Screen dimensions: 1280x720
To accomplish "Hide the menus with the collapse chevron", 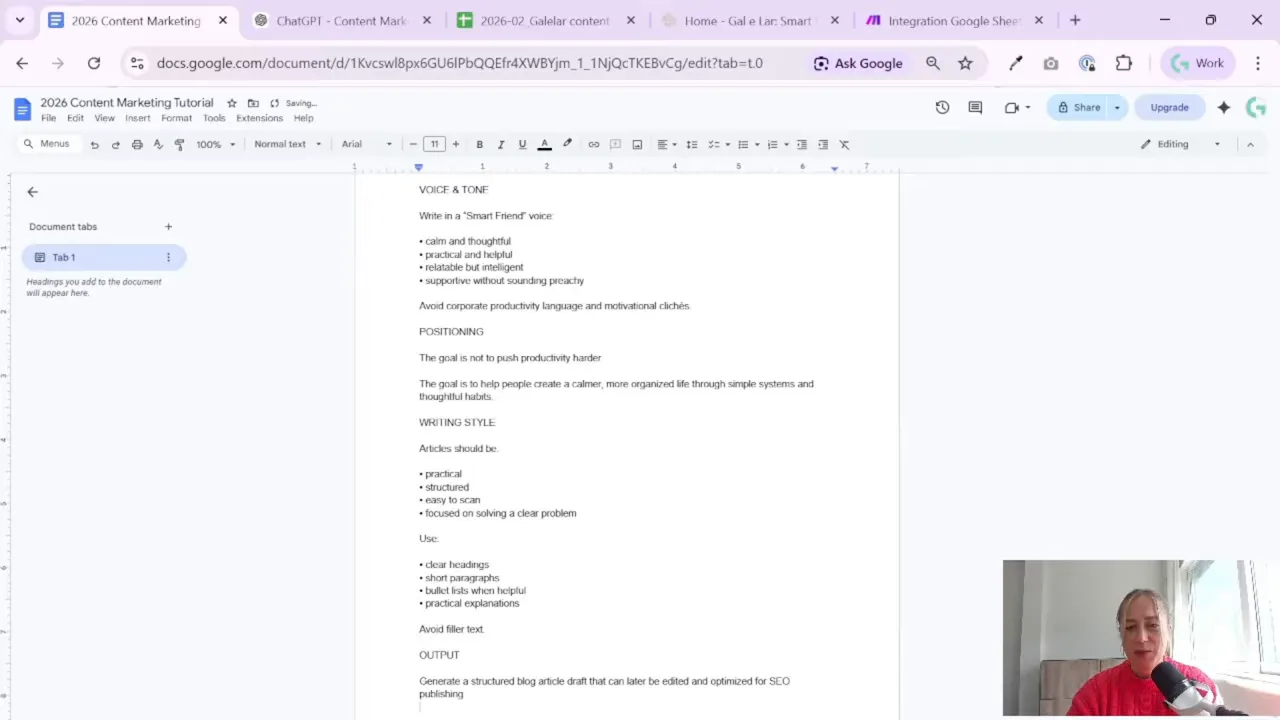I will [1250, 144].
